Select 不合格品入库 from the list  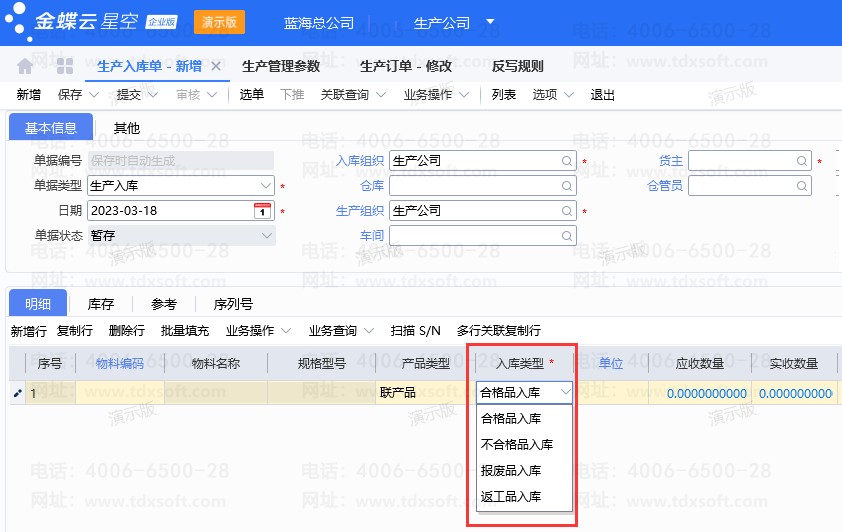point(516,445)
